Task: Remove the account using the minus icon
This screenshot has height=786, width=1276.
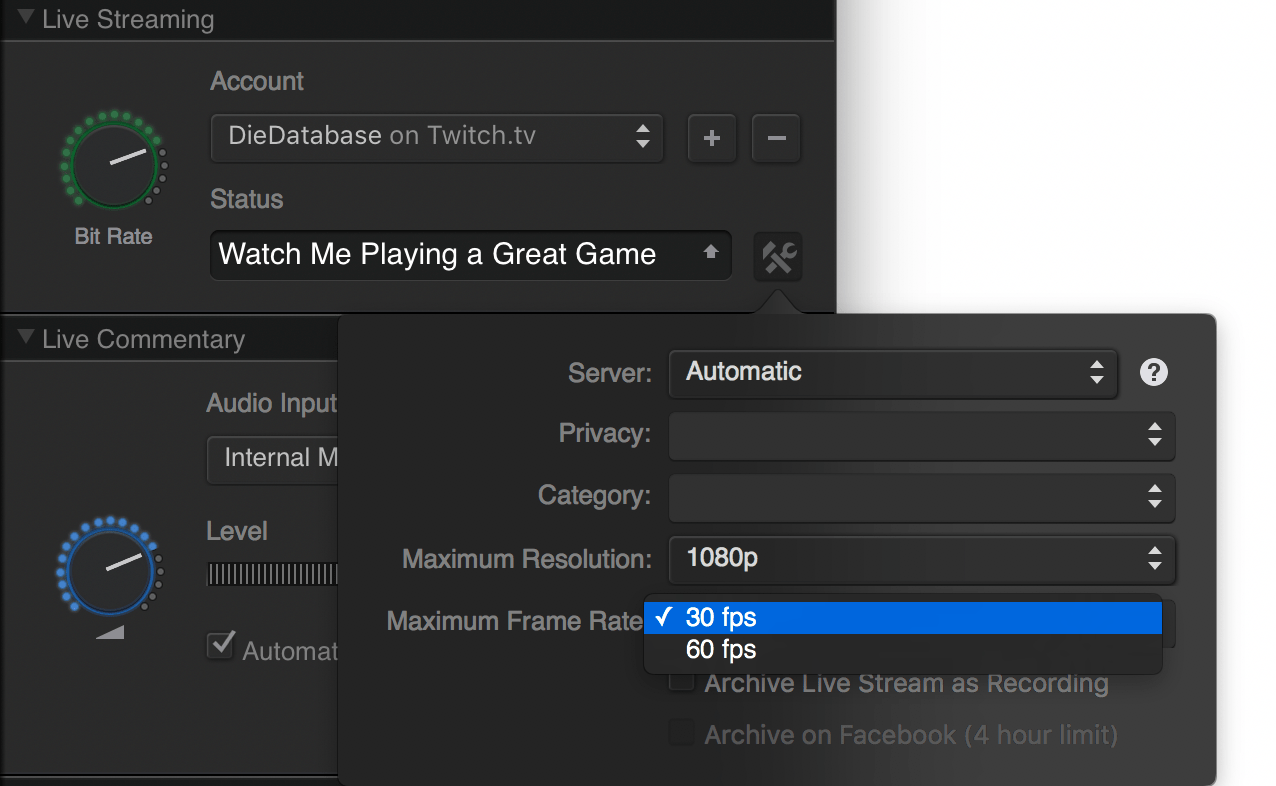Action: (776, 138)
